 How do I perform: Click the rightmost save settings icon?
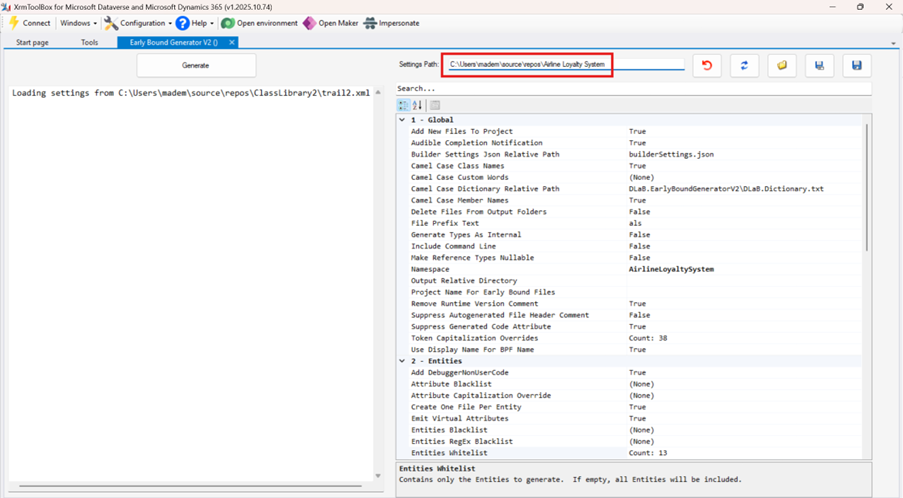[856, 65]
